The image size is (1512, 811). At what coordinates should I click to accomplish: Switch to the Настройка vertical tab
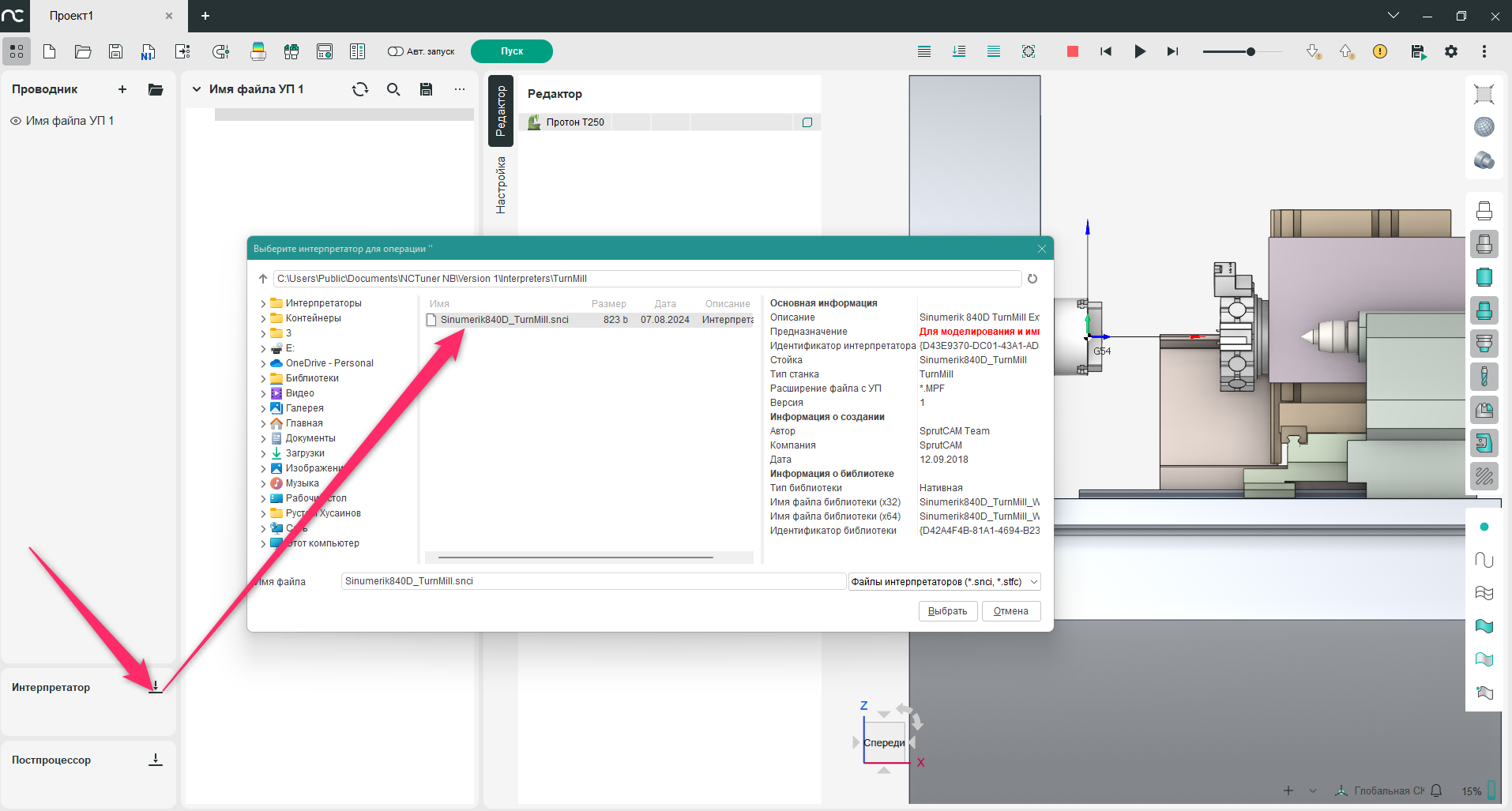pyautogui.click(x=500, y=185)
